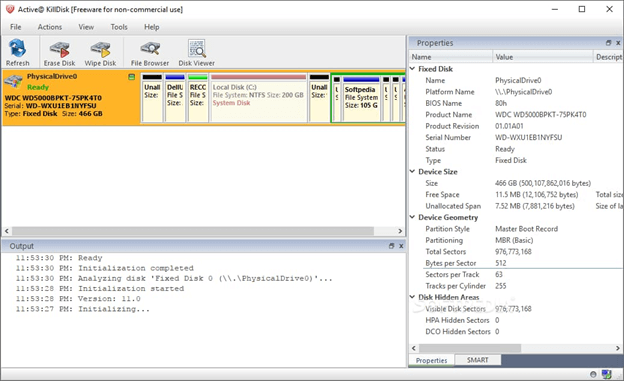
Task: Collapse the Disk Hidden Areas group
Action: point(413,297)
